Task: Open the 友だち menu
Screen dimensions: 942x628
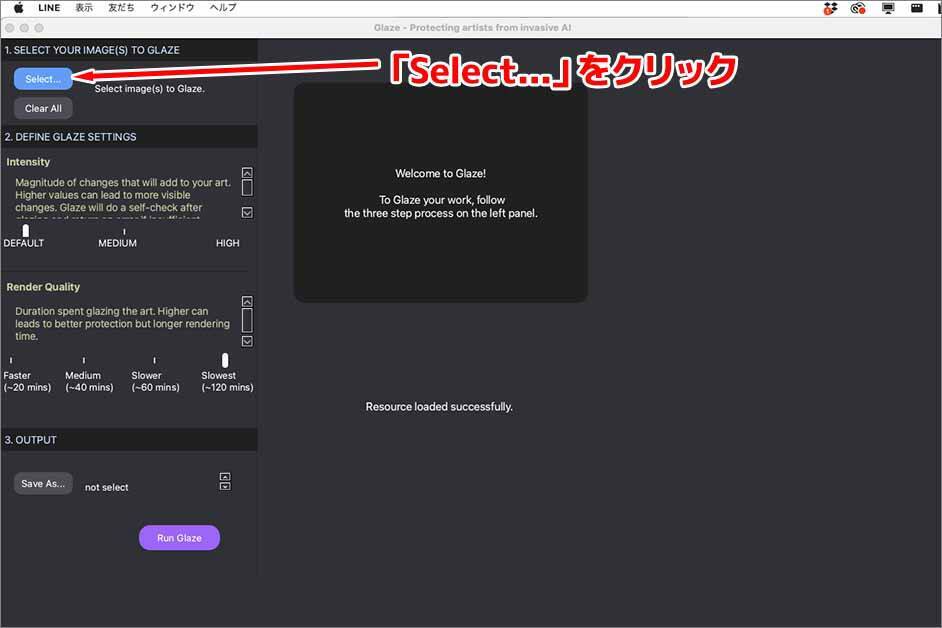Action: 121,8
